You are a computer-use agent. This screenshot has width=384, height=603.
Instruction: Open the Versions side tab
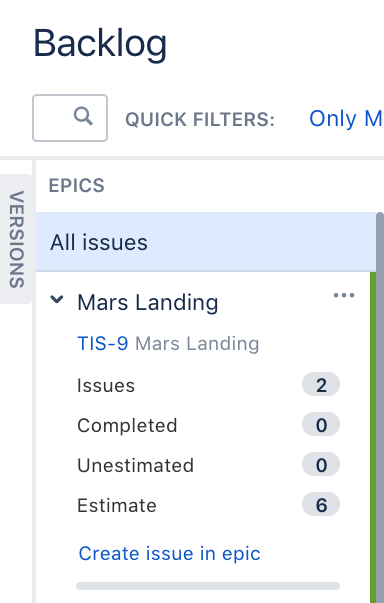click(16, 239)
